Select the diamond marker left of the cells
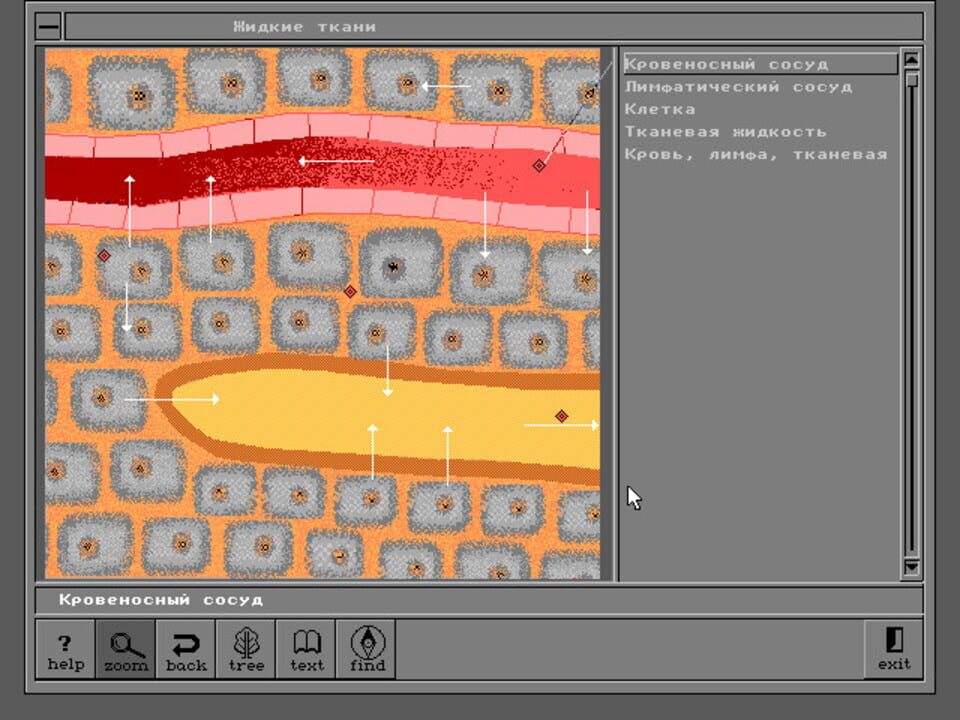Screen dimensions: 960x720 [104, 254]
